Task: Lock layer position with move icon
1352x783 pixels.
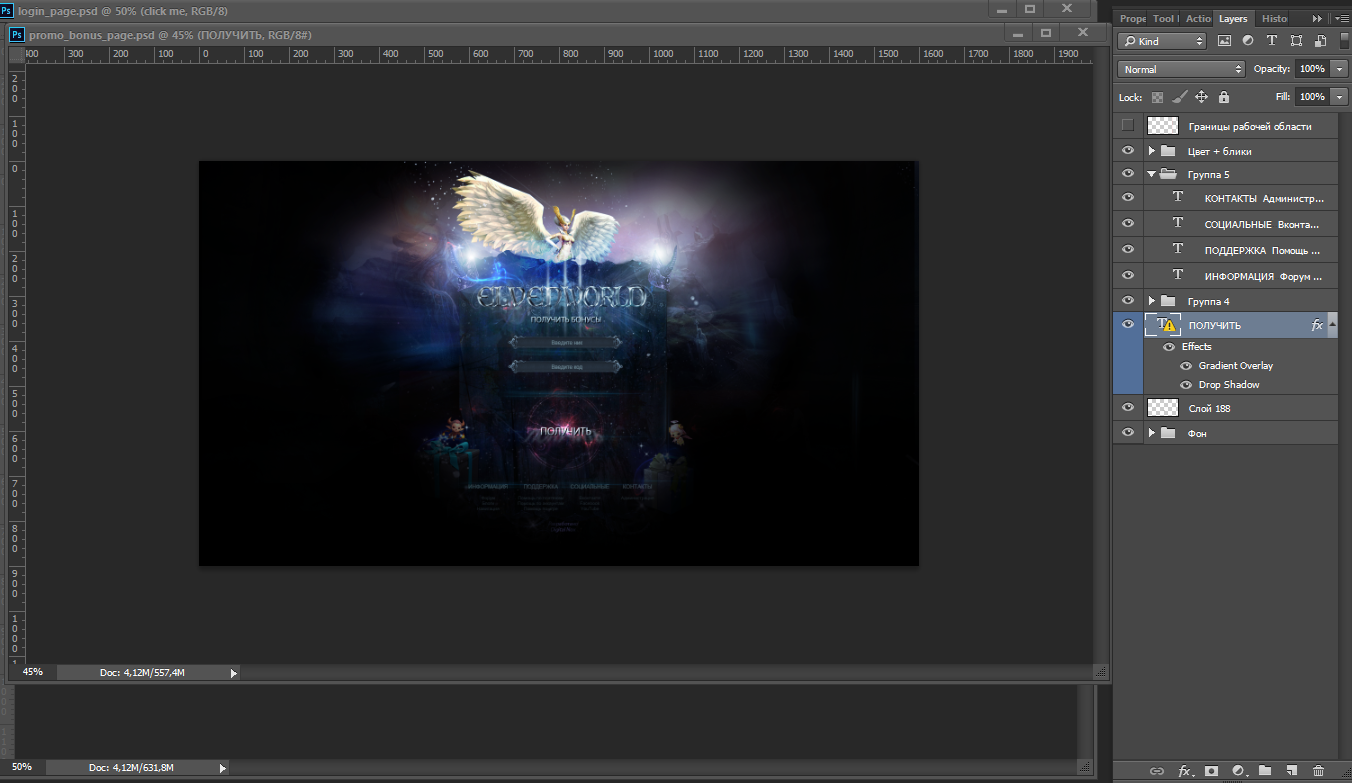Action: pyautogui.click(x=1201, y=97)
